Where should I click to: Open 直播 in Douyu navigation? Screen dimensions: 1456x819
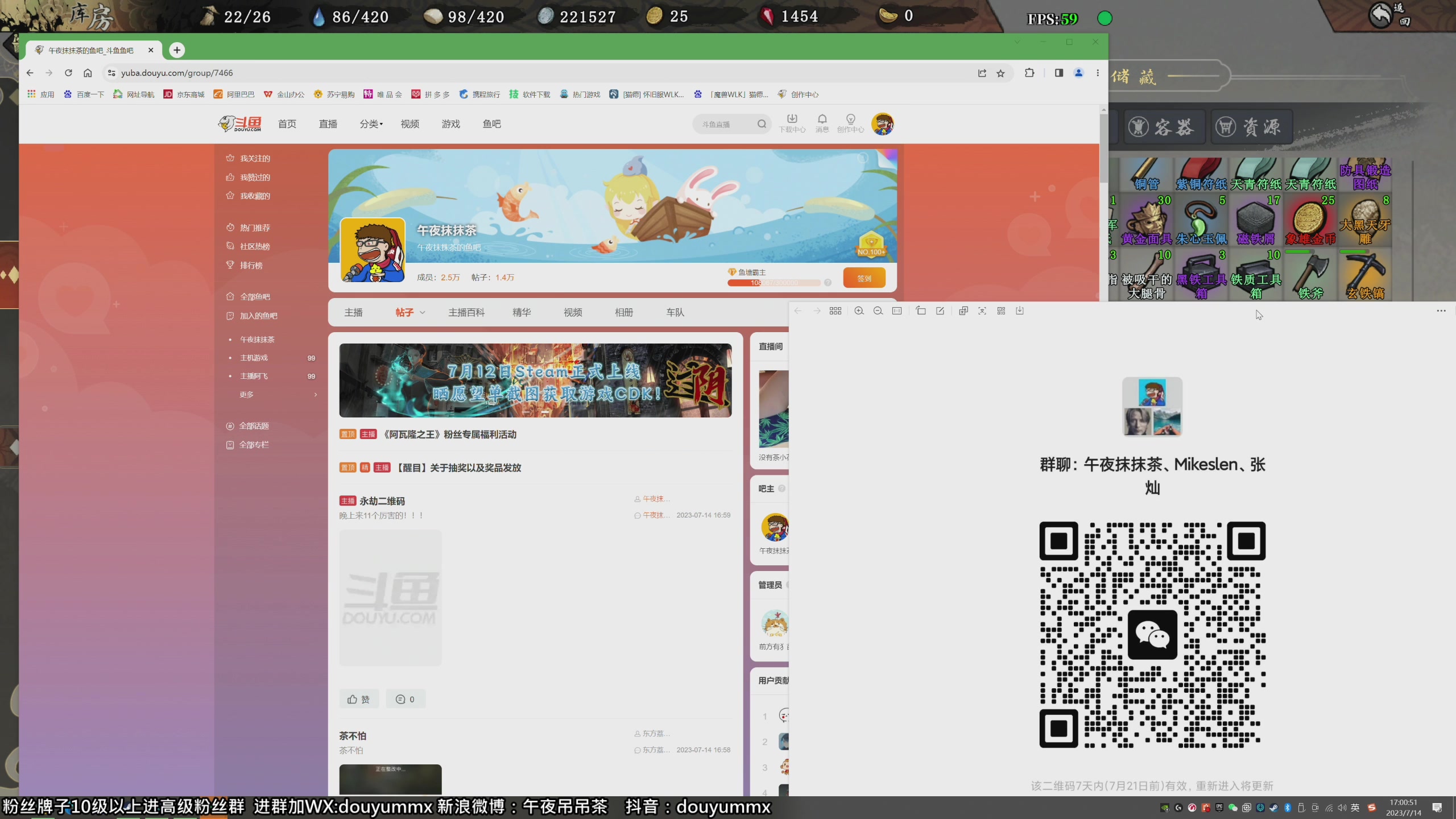pyautogui.click(x=328, y=124)
